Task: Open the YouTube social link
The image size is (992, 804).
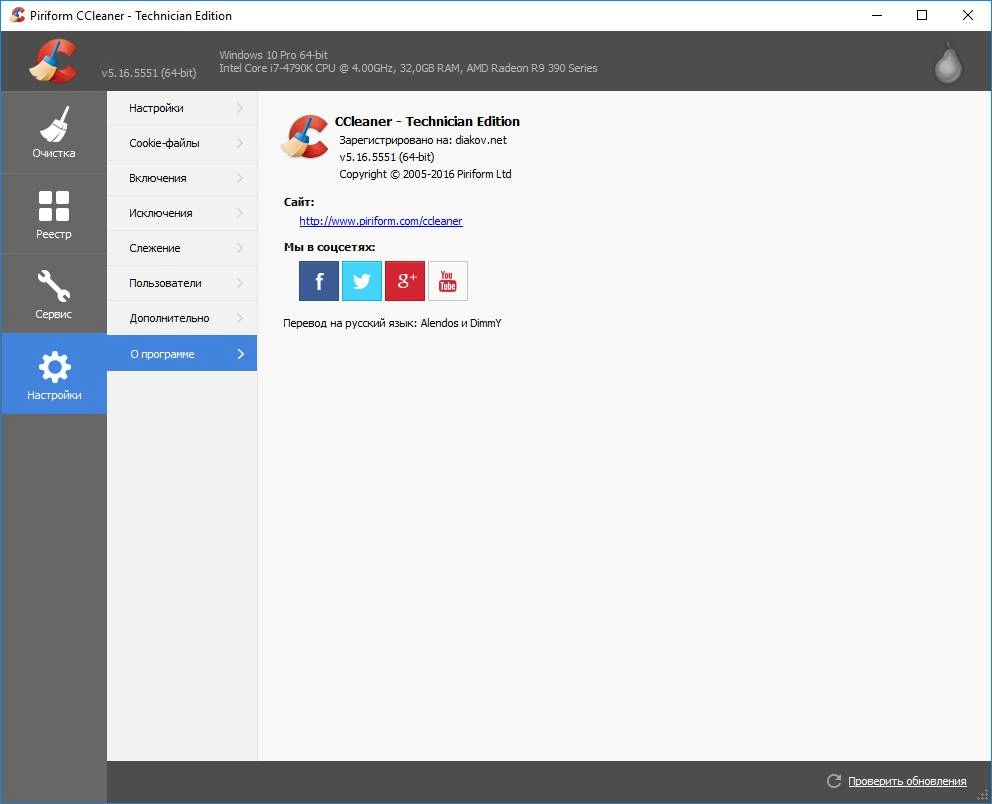Action: [x=448, y=281]
